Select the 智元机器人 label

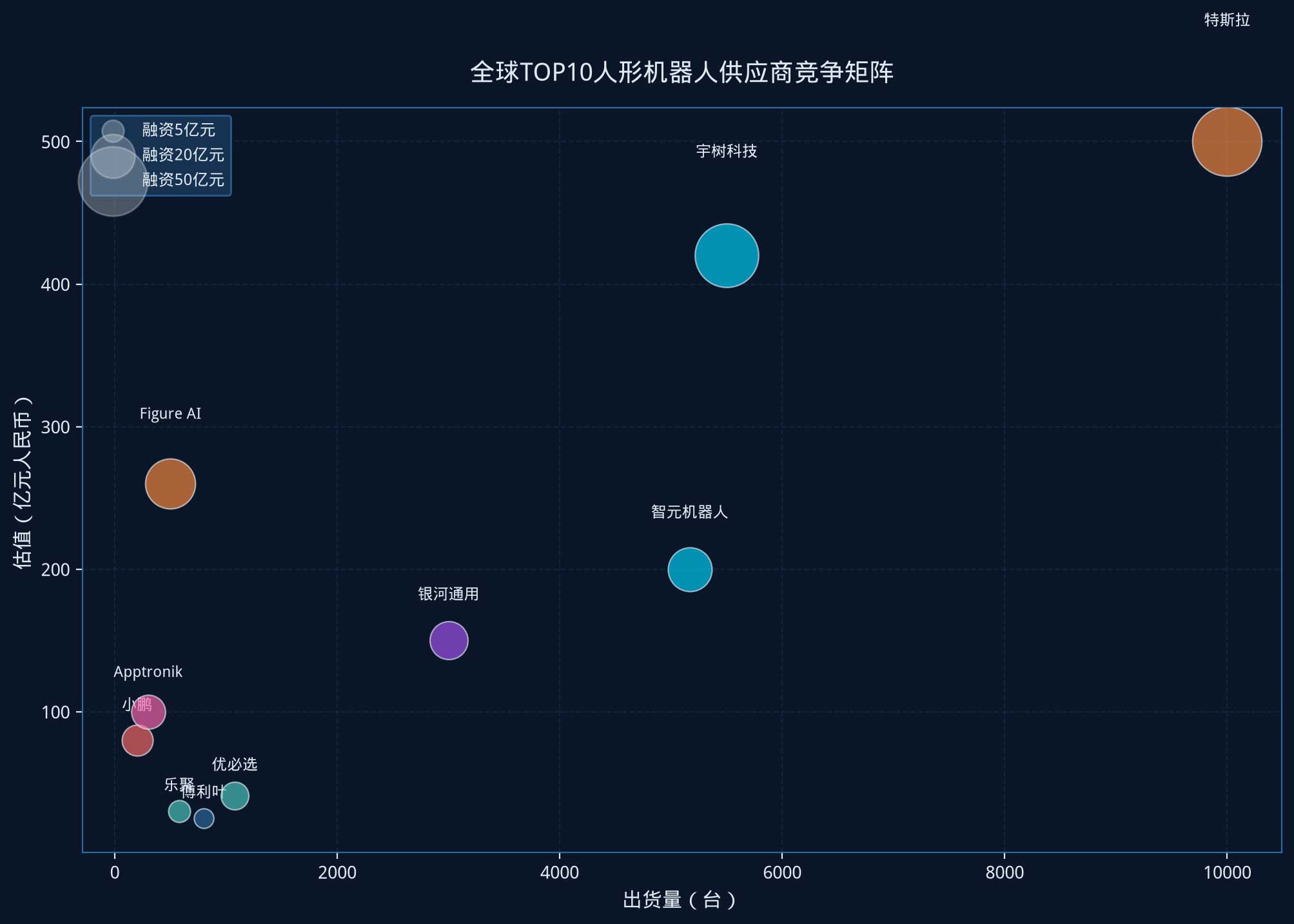(689, 512)
